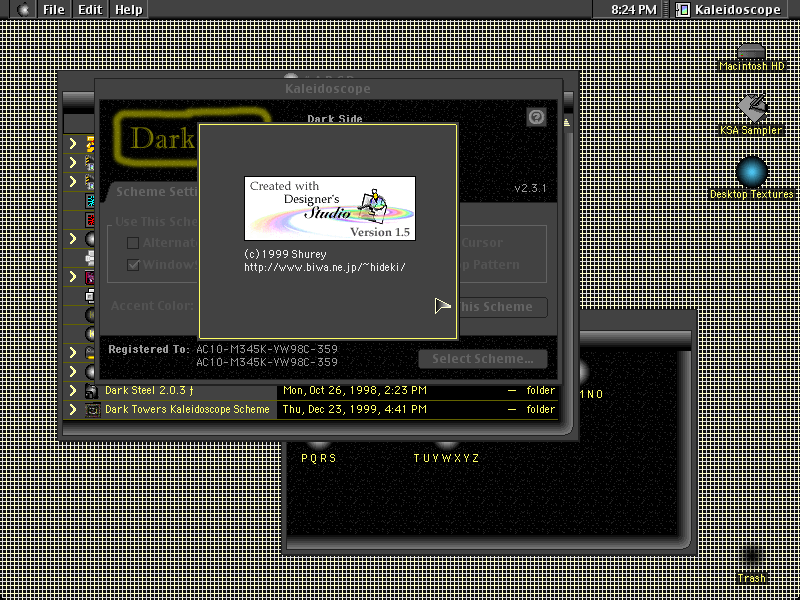
Task: Click the question mark help icon
Action: click(x=536, y=117)
